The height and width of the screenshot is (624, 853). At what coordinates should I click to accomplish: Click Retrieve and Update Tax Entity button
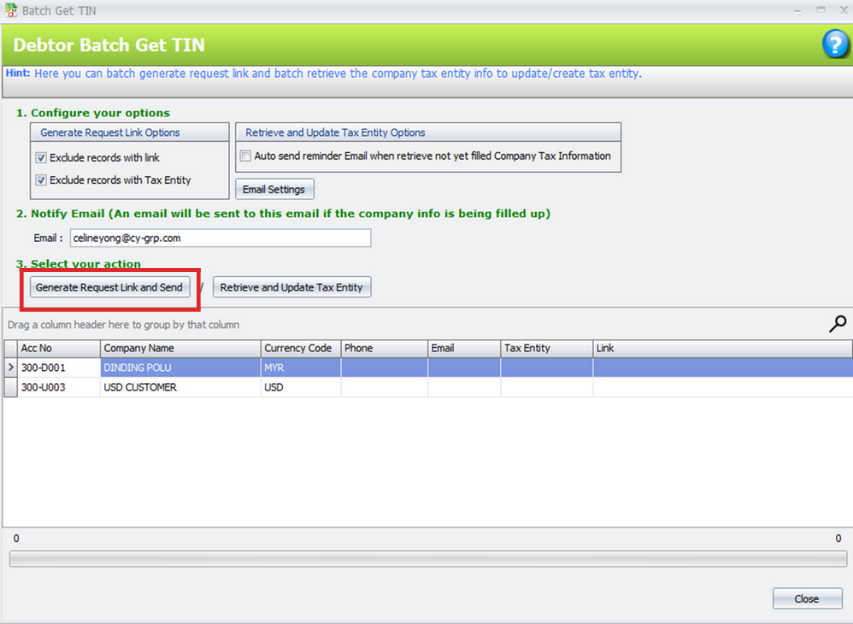291,288
